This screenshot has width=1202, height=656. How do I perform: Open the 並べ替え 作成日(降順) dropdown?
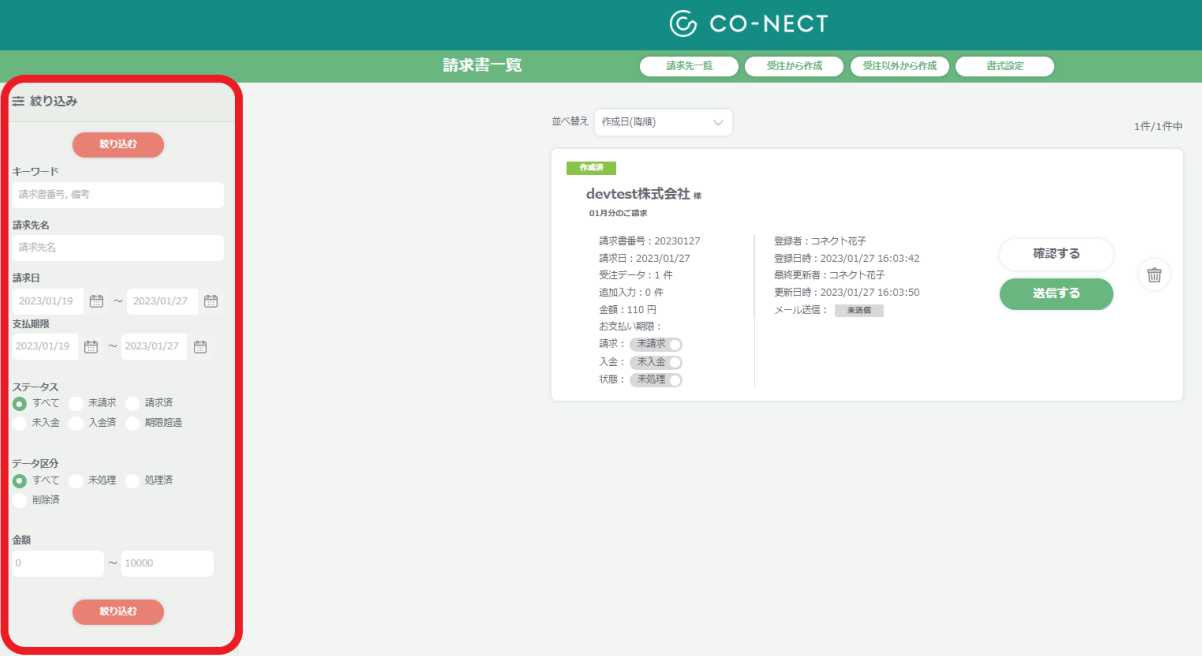pos(663,122)
